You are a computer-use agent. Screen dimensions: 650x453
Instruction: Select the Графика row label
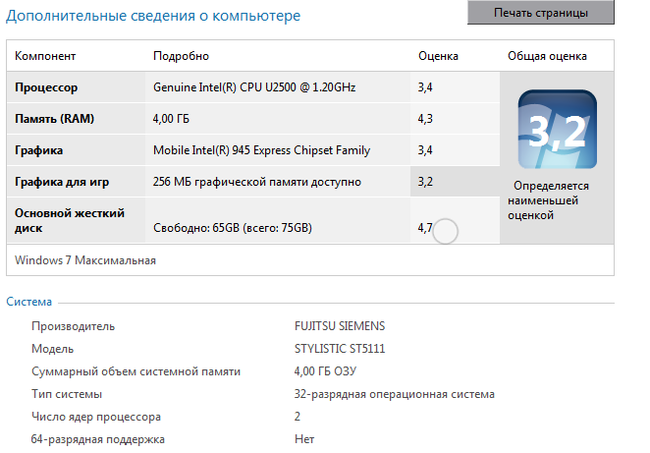(x=39, y=151)
